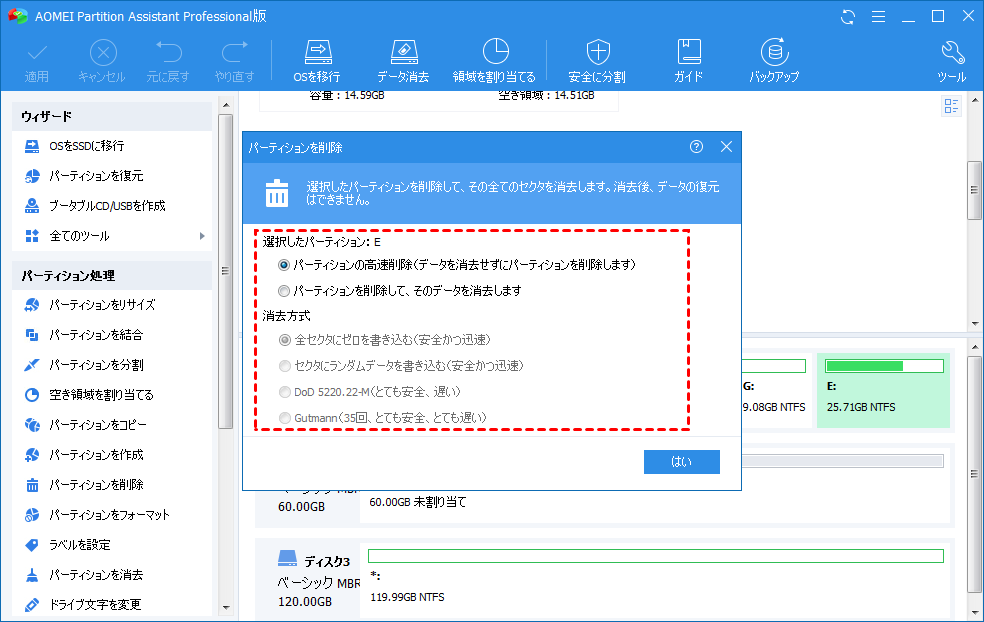
Task: Expand the 全てのツール submenu arrow
Action: (x=202, y=236)
